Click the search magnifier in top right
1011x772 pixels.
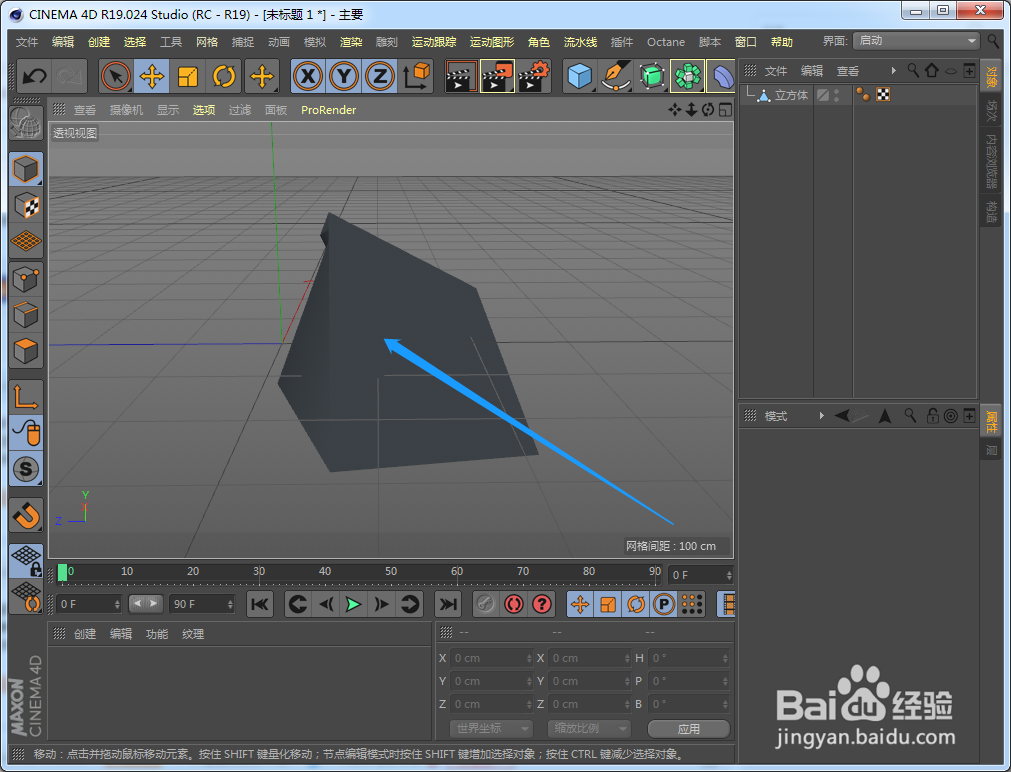tap(994, 41)
